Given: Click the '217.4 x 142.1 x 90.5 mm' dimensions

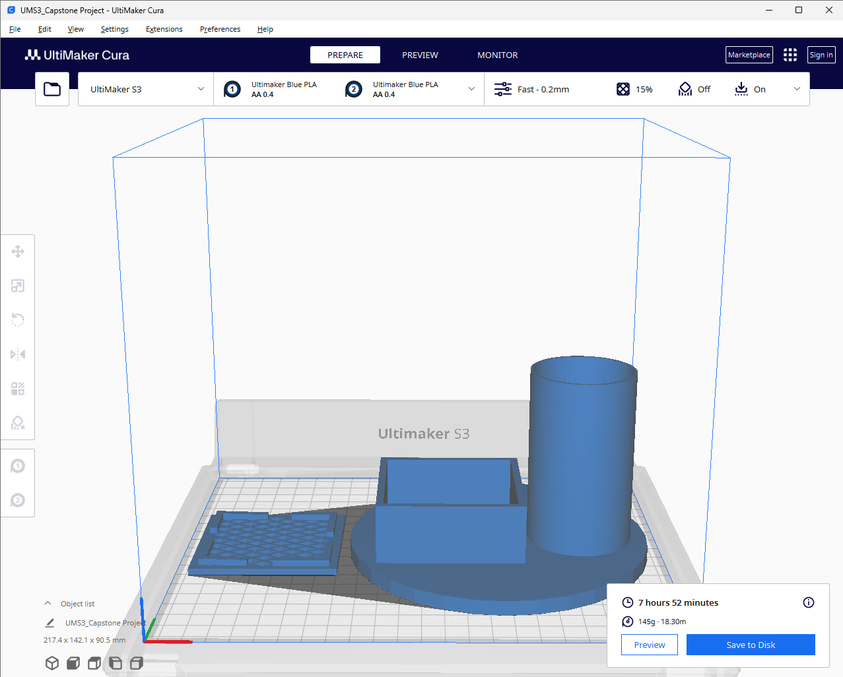Looking at the screenshot, I should coord(84,640).
